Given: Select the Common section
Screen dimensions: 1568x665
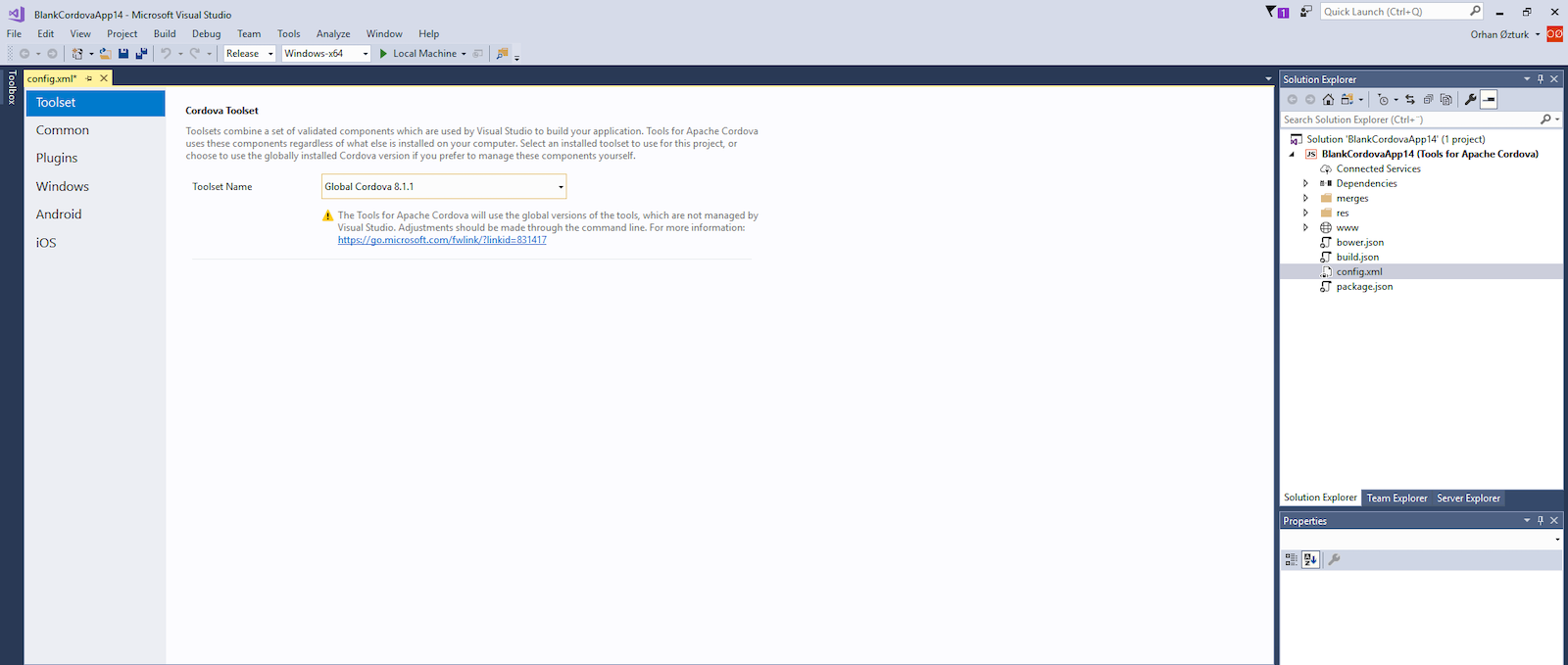Looking at the screenshot, I should point(95,130).
